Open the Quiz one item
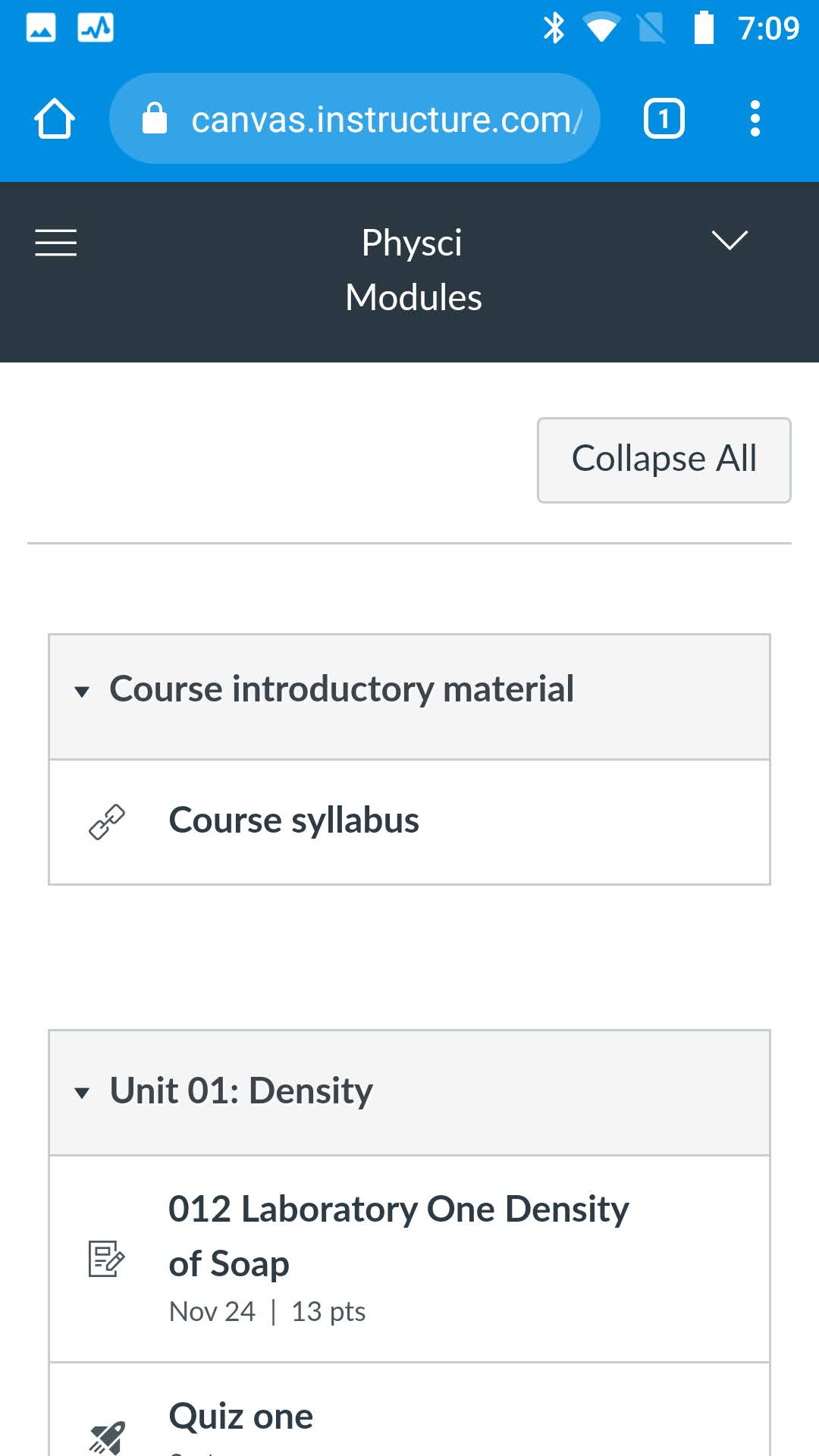Screen dimensions: 819x1456 tap(241, 1416)
